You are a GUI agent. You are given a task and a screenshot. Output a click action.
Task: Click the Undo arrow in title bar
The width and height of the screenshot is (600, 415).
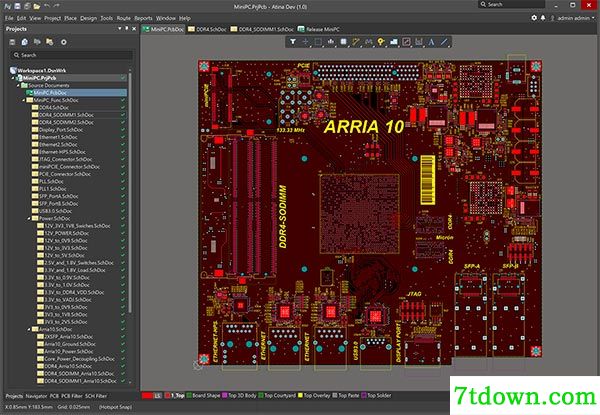pyautogui.click(x=47, y=6)
